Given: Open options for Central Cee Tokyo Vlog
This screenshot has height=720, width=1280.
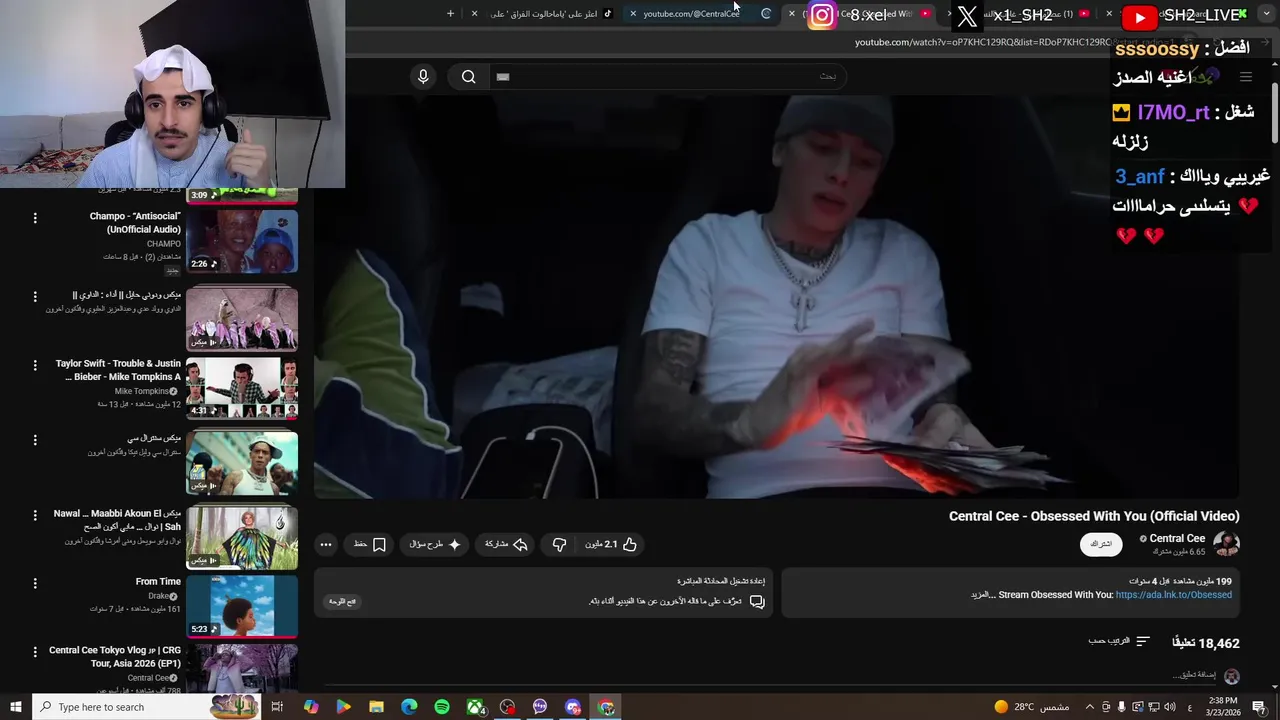Looking at the screenshot, I should pos(35,652).
